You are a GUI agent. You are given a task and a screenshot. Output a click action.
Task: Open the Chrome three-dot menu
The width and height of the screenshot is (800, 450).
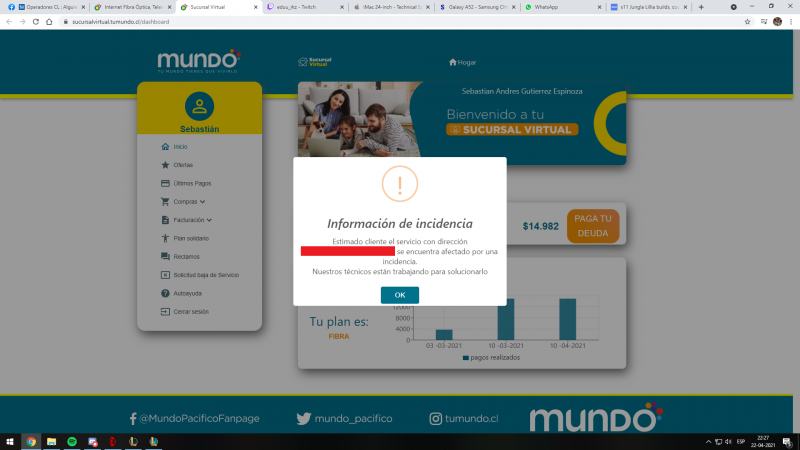791,22
